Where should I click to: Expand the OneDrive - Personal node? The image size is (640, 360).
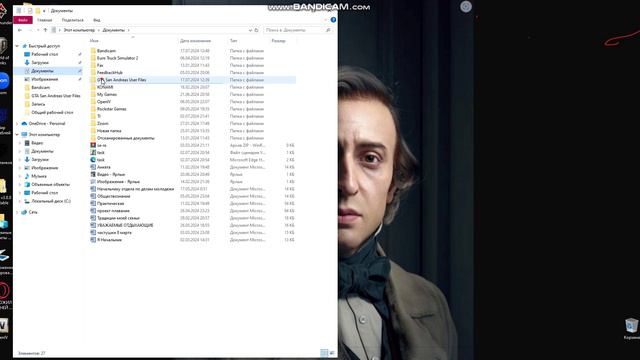coord(17,124)
